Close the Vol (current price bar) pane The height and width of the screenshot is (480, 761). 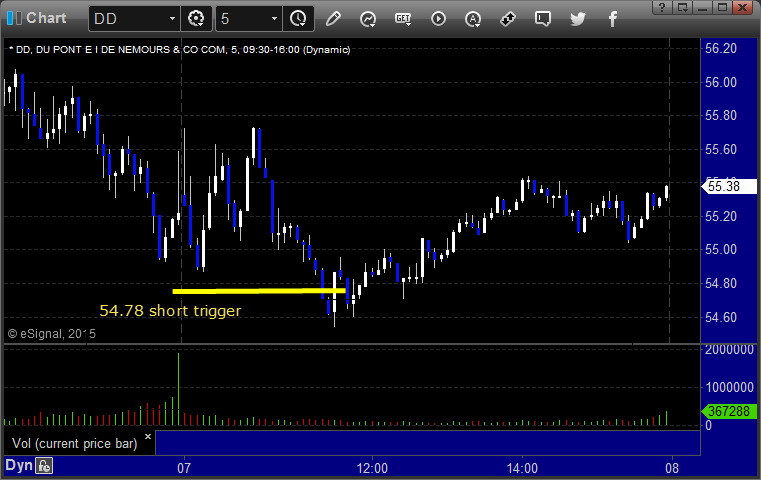[x=148, y=436]
